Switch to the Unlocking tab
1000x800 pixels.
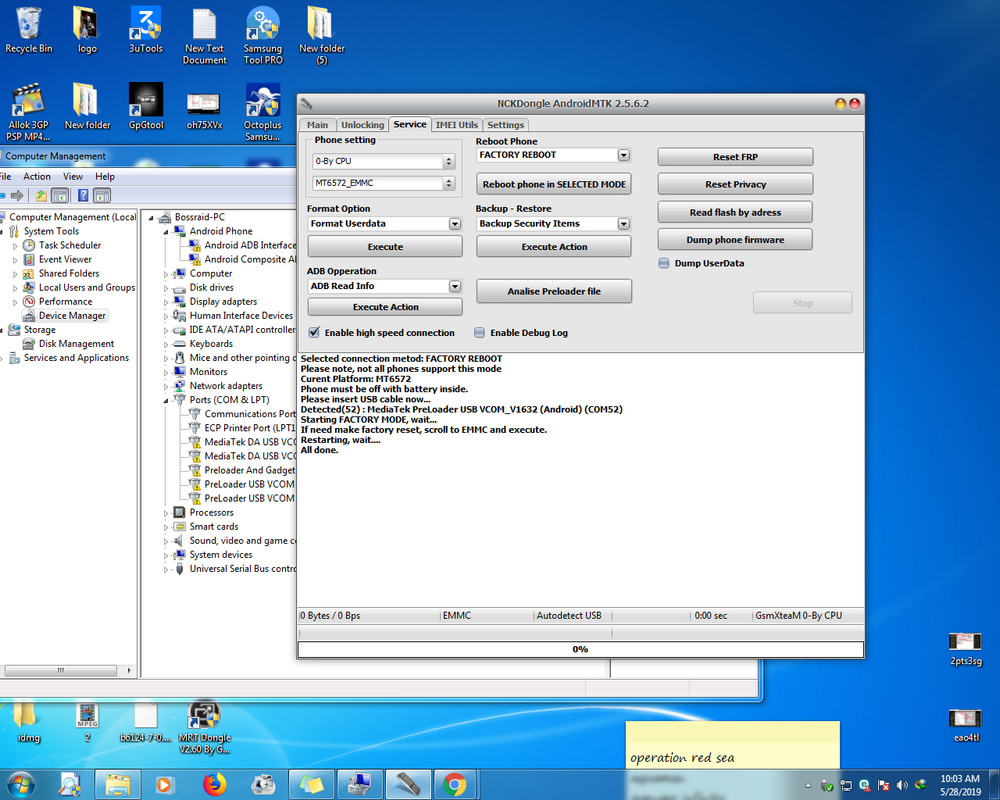pyautogui.click(x=362, y=125)
